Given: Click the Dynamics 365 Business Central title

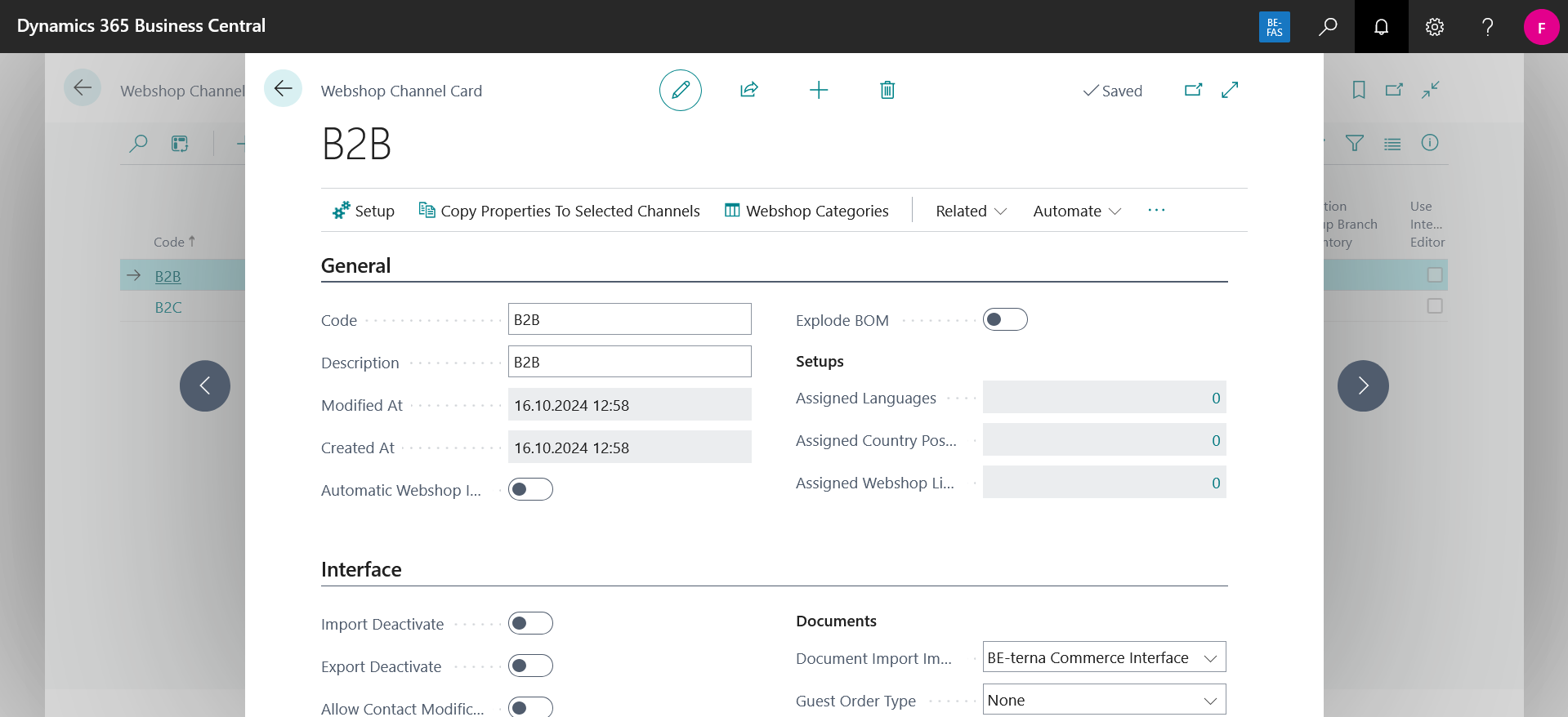Looking at the screenshot, I should tap(141, 26).
